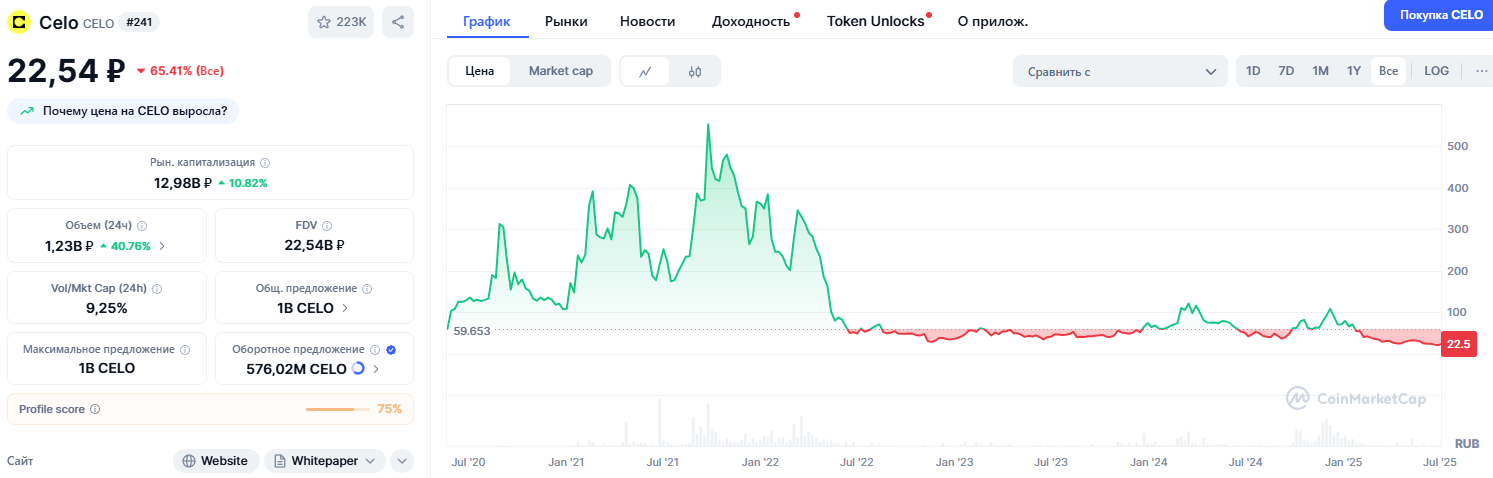Open the О прилож. tab
This screenshot has height=478, width=1493.
pyautogui.click(x=993, y=21)
